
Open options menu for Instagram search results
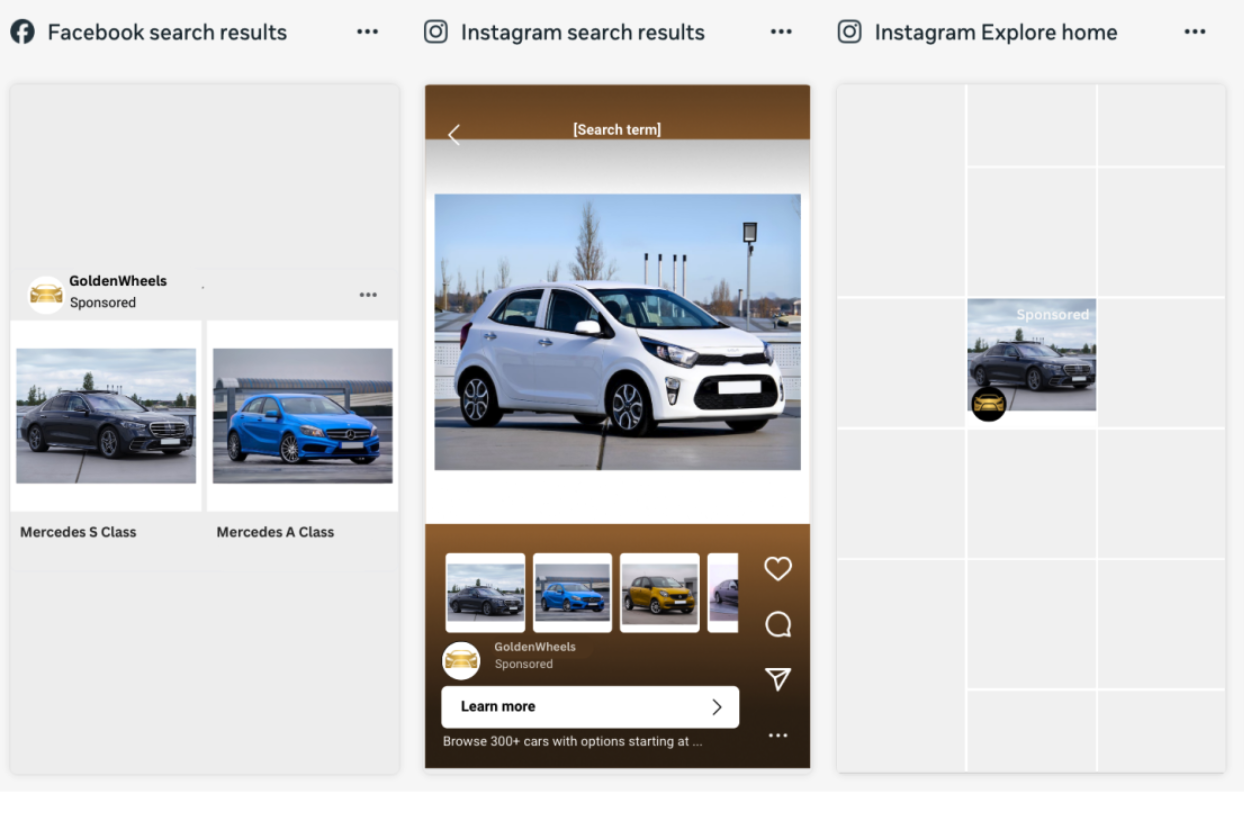point(781,32)
